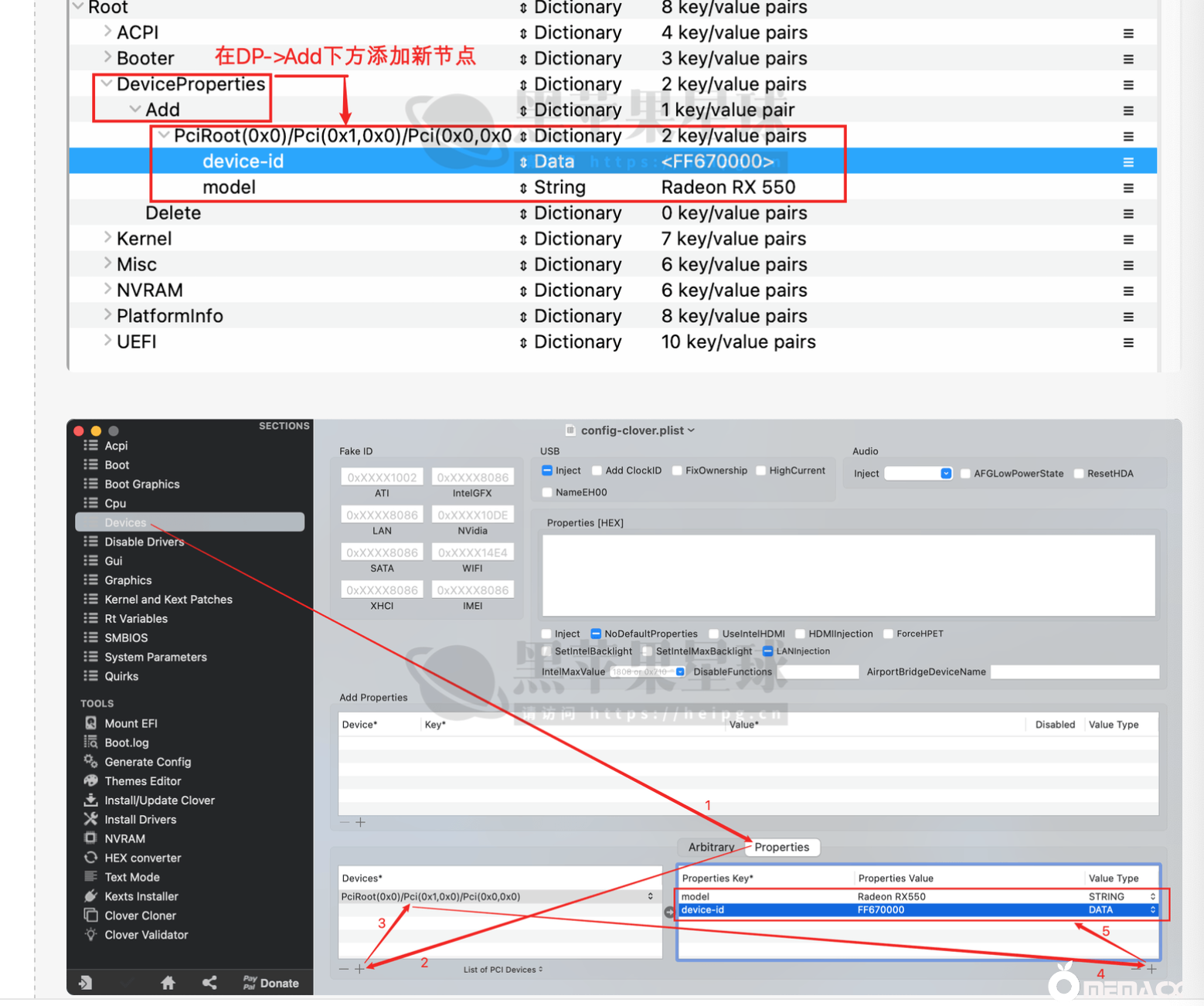Select the Graphics section in sidebar
This screenshot has height=1006, width=1204.
coord(128,580)
